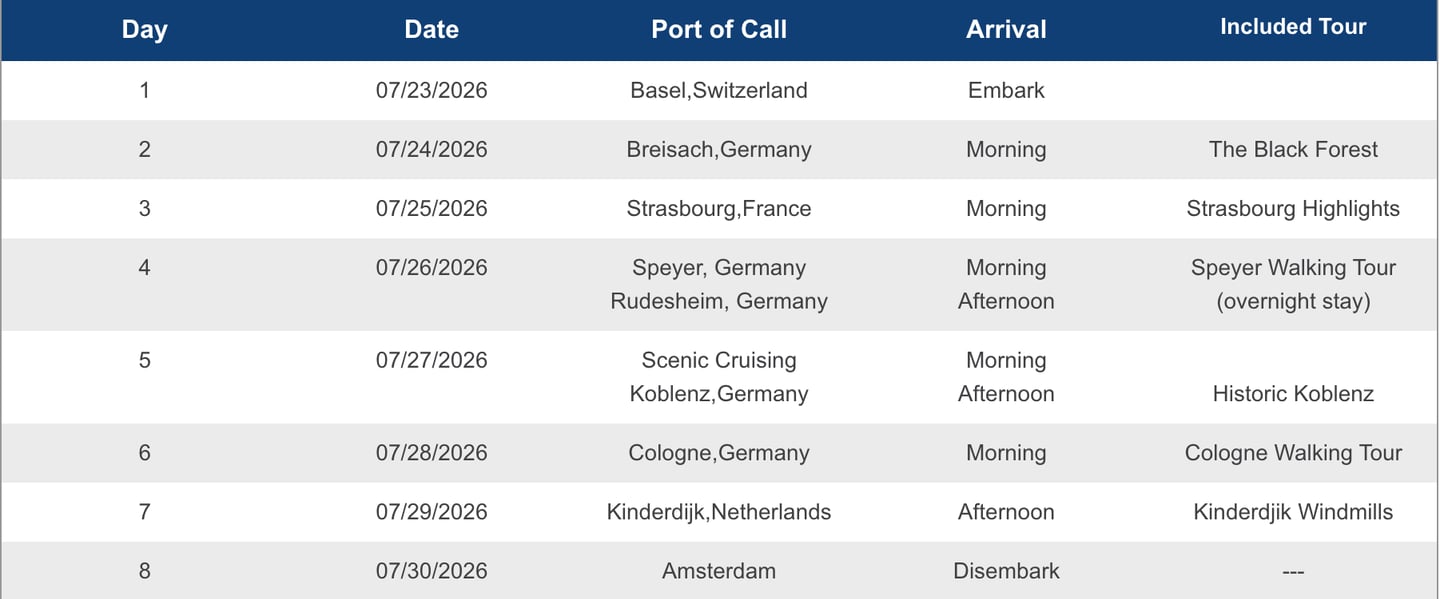This screenshot has height=599, width=1440.
Task: Click the Embark arrival cell
Action: tap(1006, 90)
